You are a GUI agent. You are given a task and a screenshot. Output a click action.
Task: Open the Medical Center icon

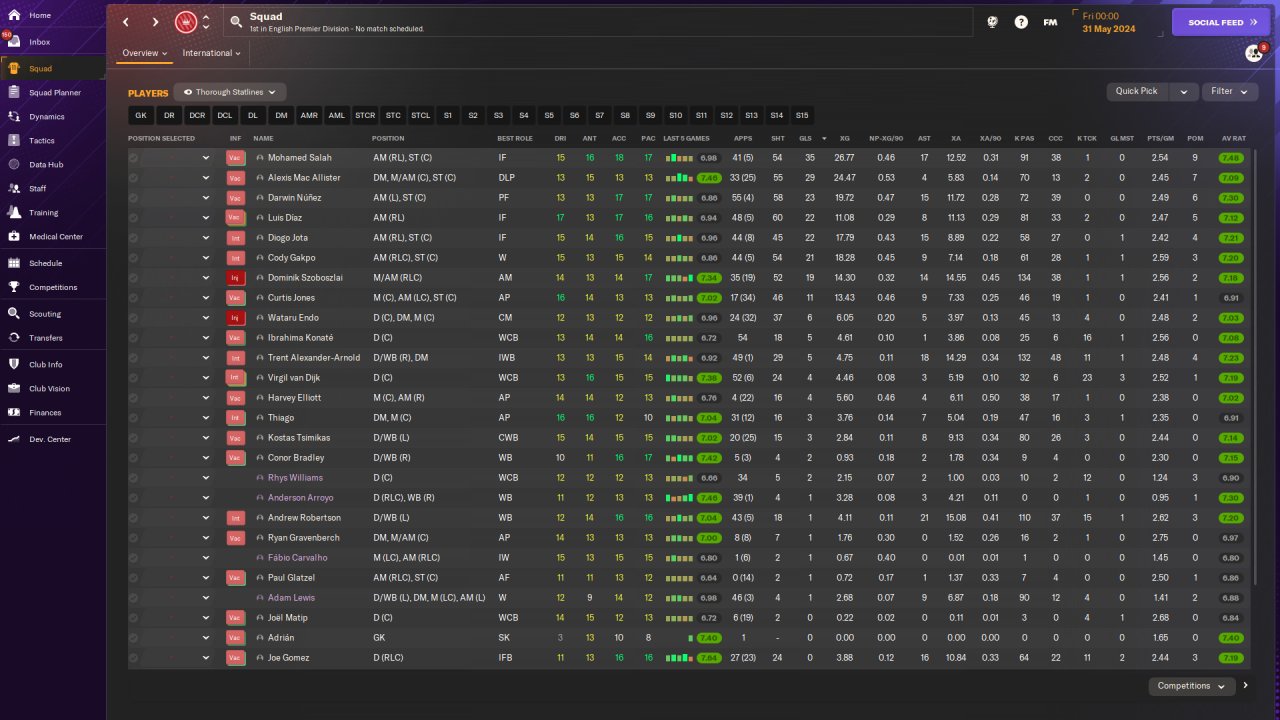[x=14, y=237]
